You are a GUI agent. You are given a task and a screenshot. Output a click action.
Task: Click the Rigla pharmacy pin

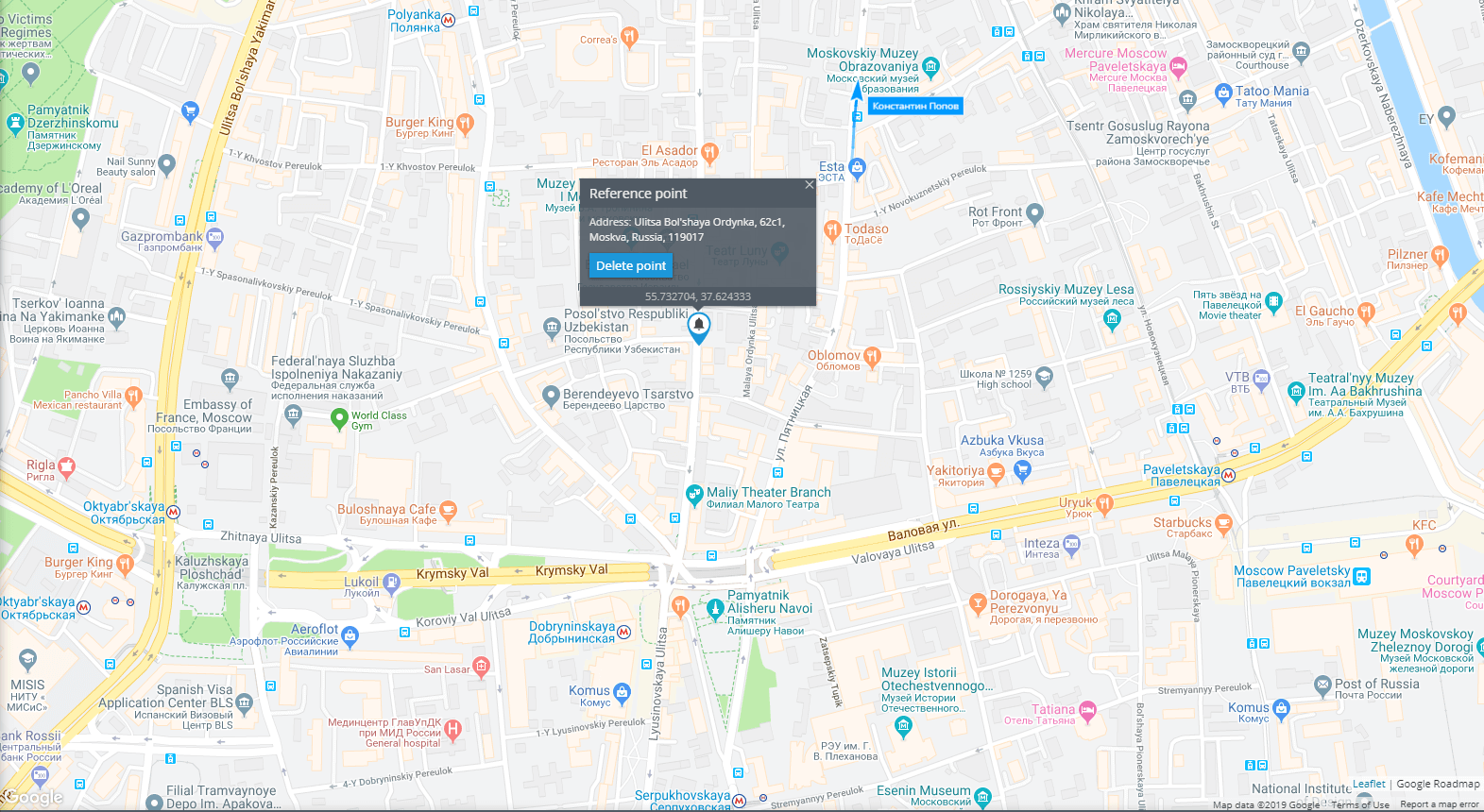[x=66, y=466]
